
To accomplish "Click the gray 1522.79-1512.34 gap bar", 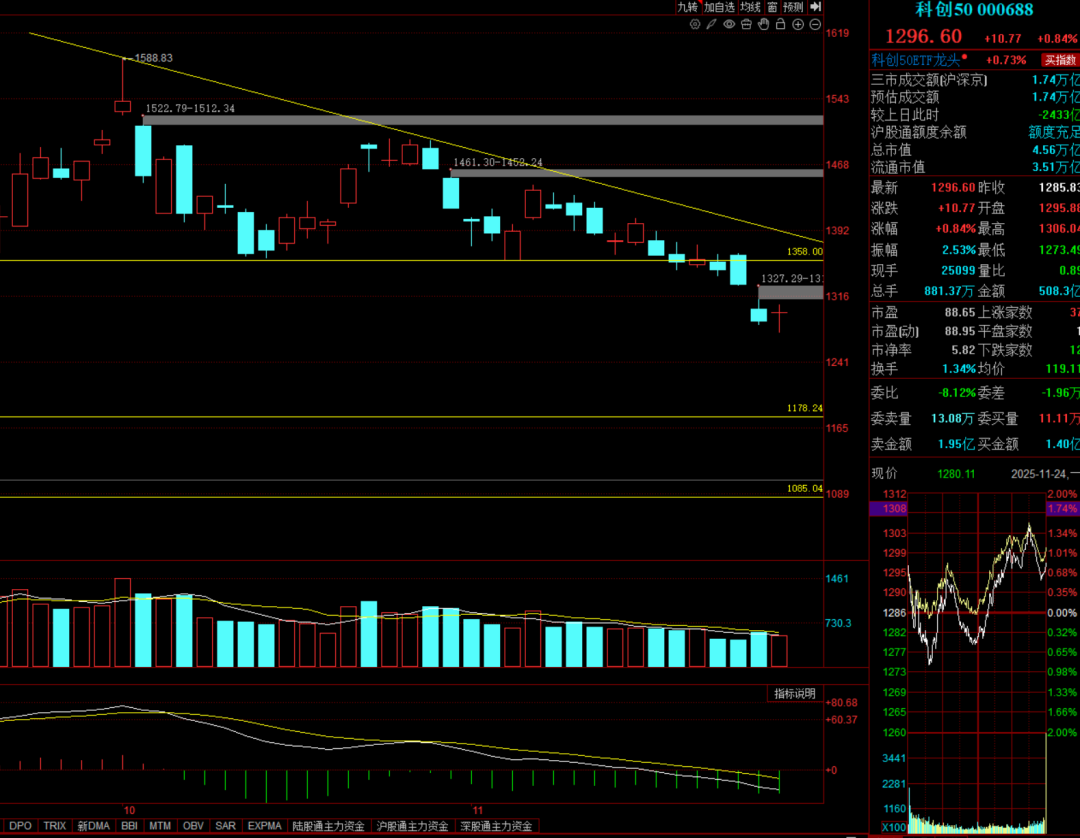I will (480, 120).
